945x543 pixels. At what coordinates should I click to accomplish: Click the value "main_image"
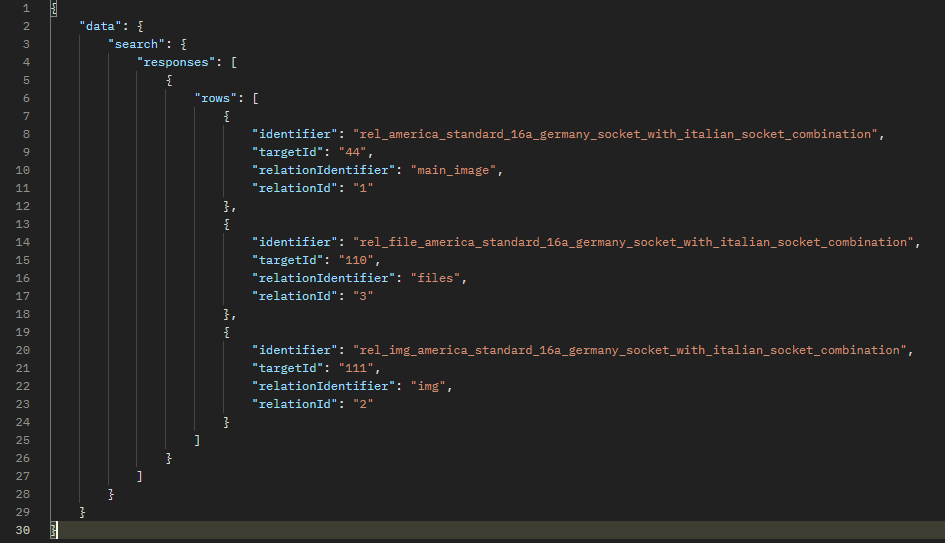point(454,170)
